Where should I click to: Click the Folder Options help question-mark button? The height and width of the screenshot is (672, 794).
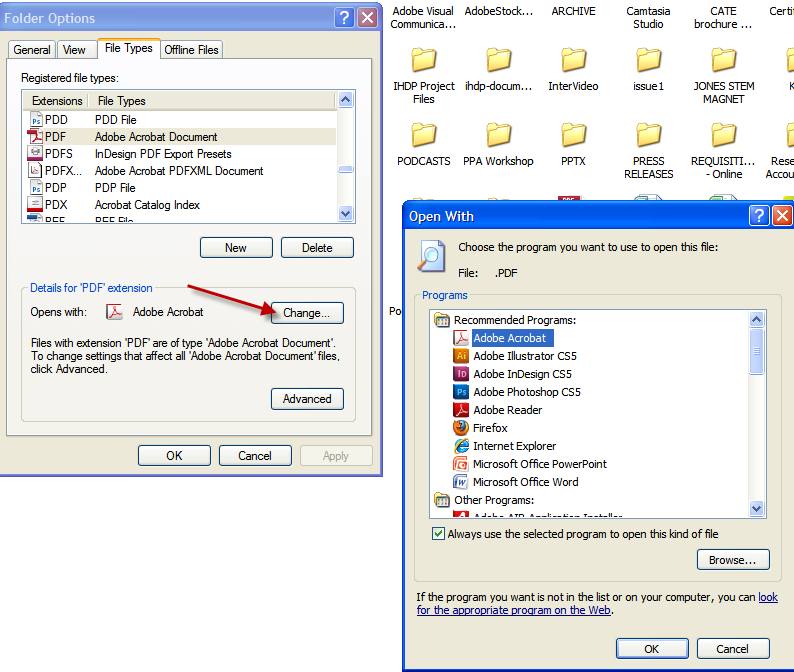point(344,18)
